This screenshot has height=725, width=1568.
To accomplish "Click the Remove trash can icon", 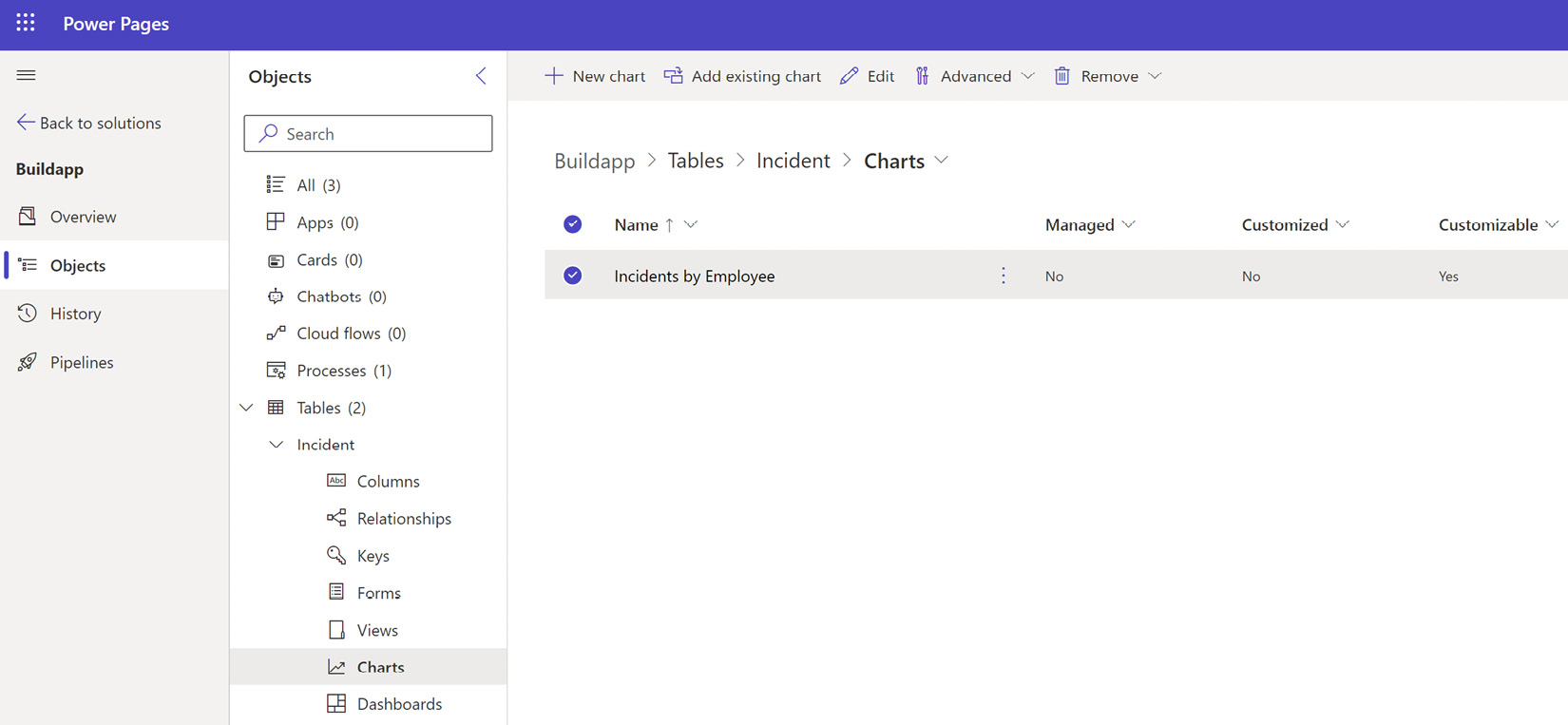I will point(1062,75).
